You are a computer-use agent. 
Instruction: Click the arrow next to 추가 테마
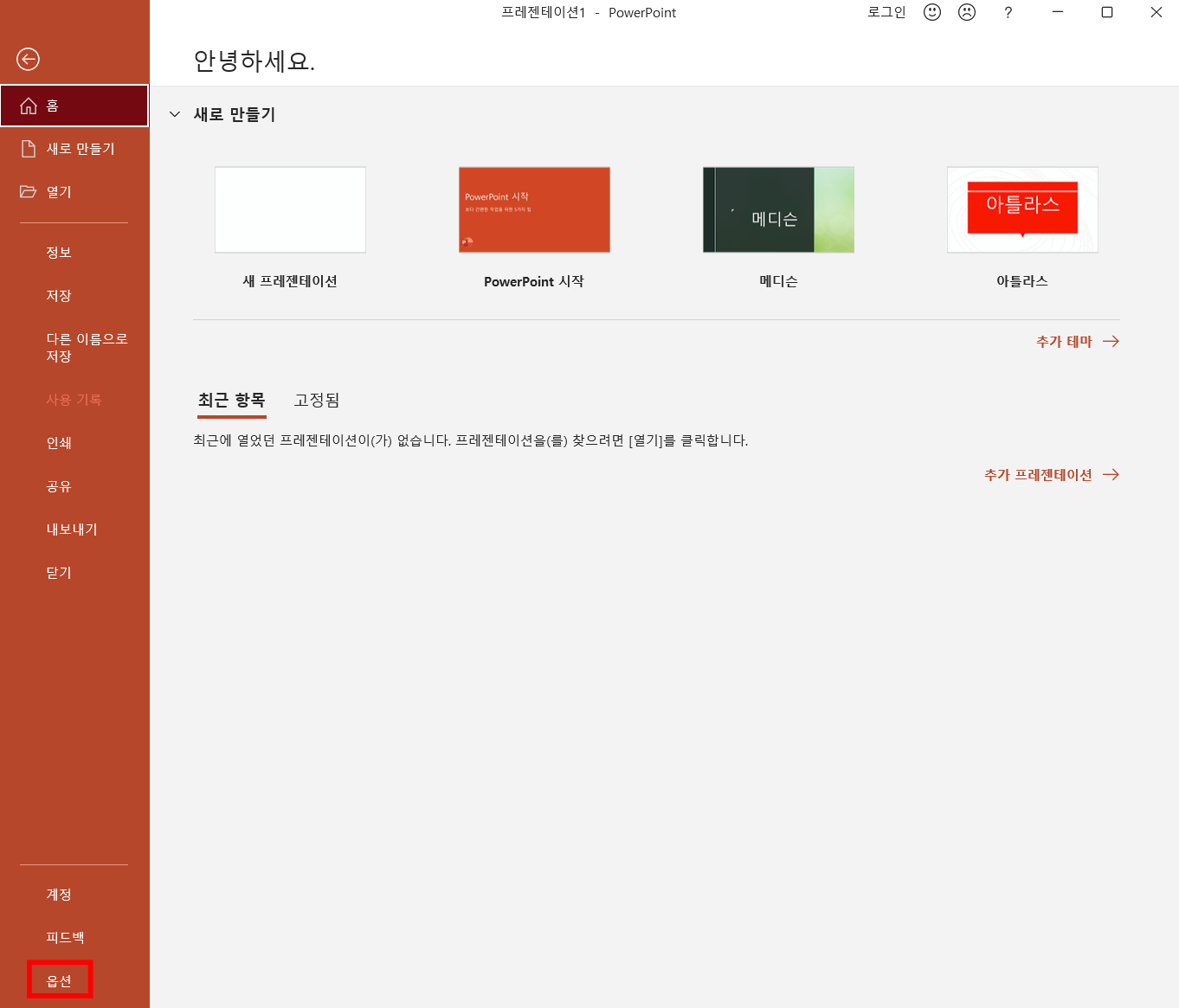tap(1111, 342)
